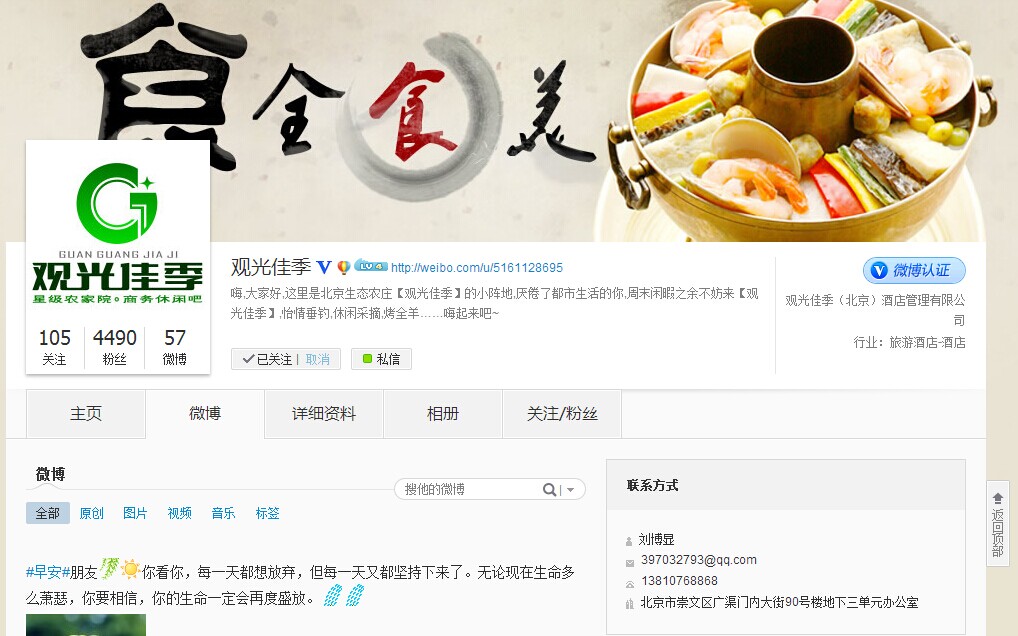Click the blue V verification badge beside 观光佳季
1018x636 pixels.
click(x=323, y=267)
